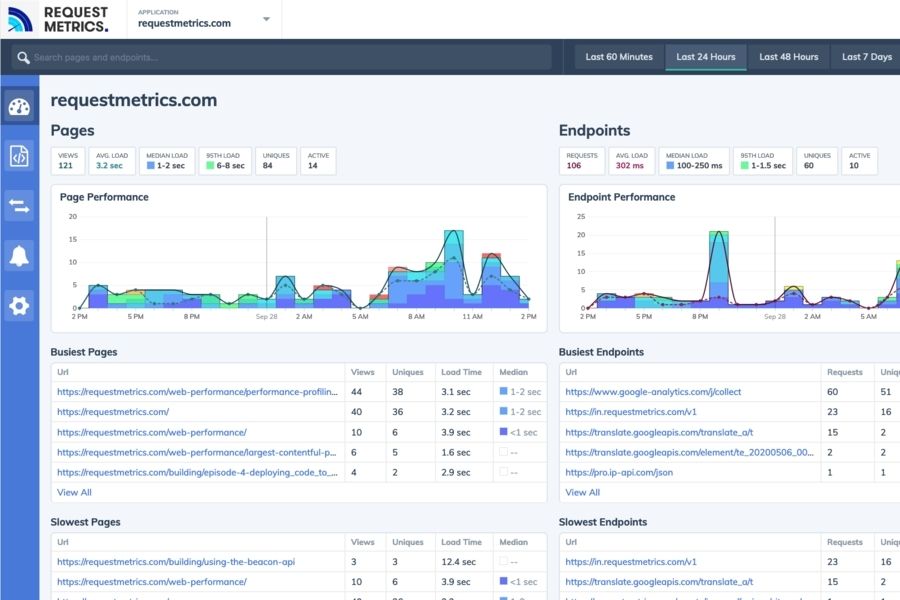Click the Views column header
This screenshot has width=900, height=600.
coord(365,372)
